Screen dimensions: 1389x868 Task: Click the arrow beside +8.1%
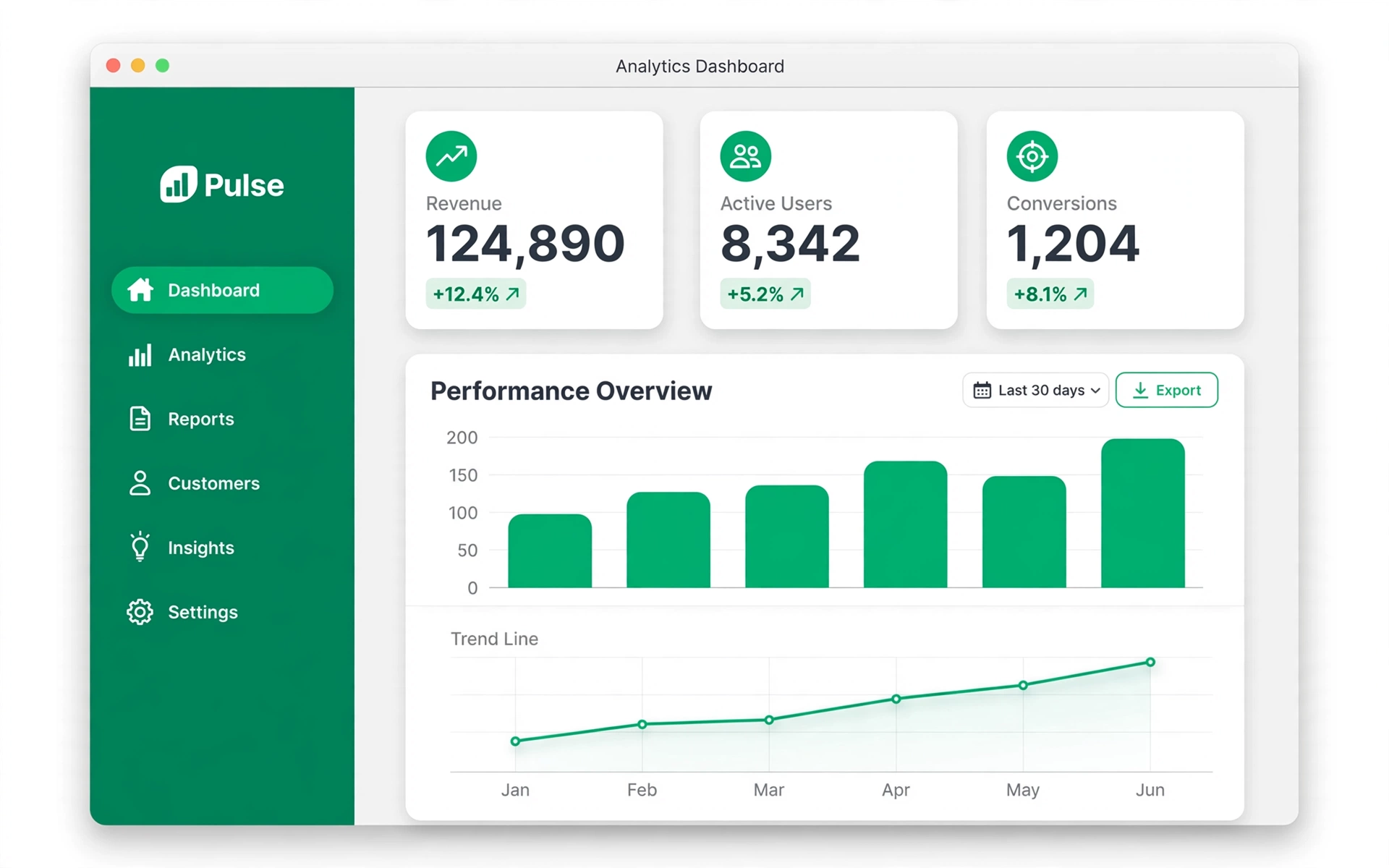[1080, 294]
